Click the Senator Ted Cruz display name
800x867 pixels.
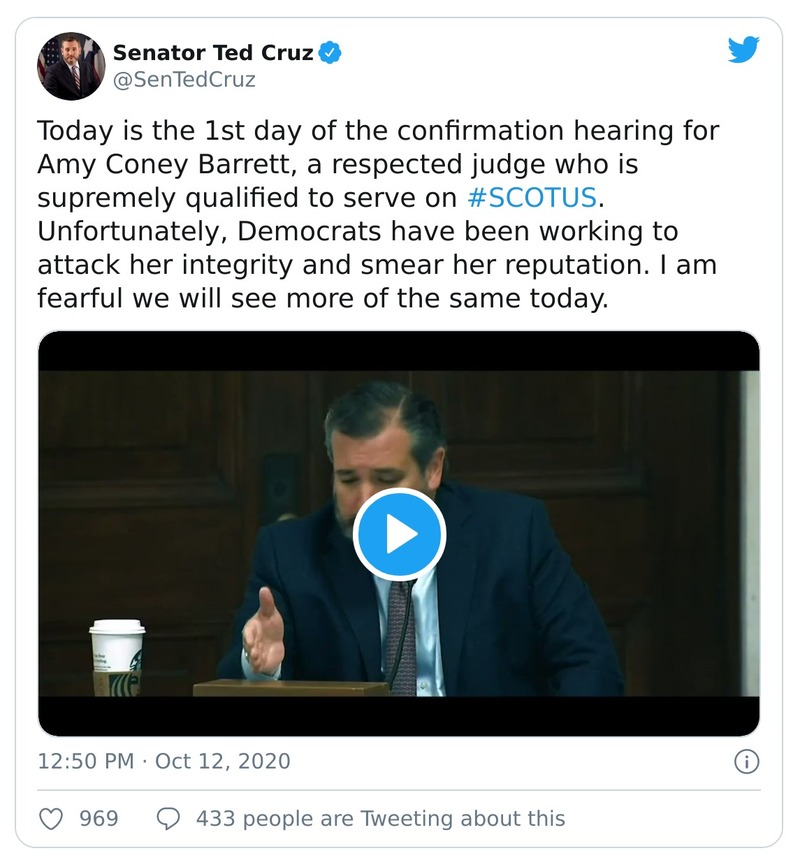click(213, 52)
